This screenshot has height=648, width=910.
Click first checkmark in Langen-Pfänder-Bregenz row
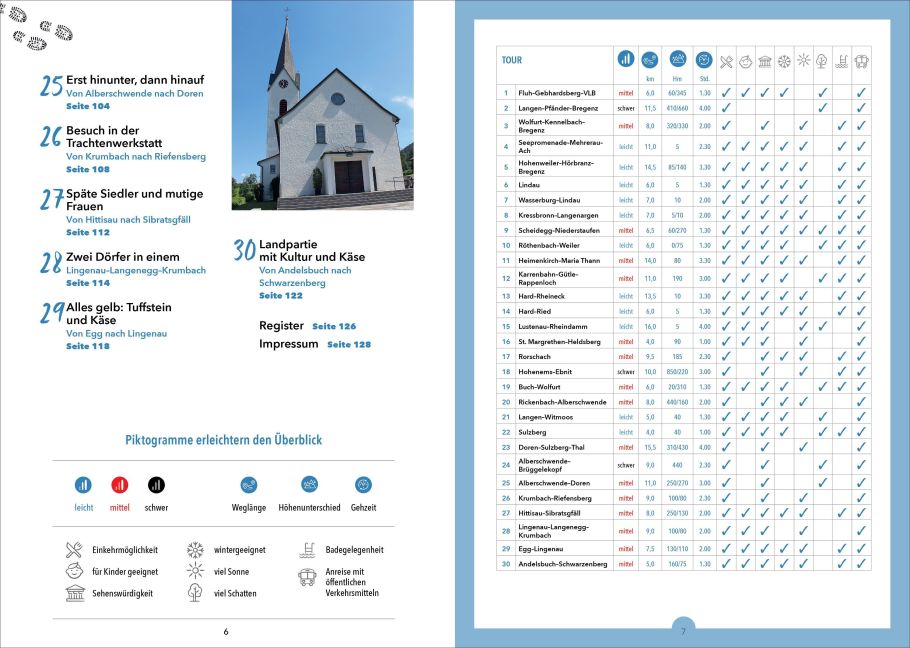[x=726, y=108]
